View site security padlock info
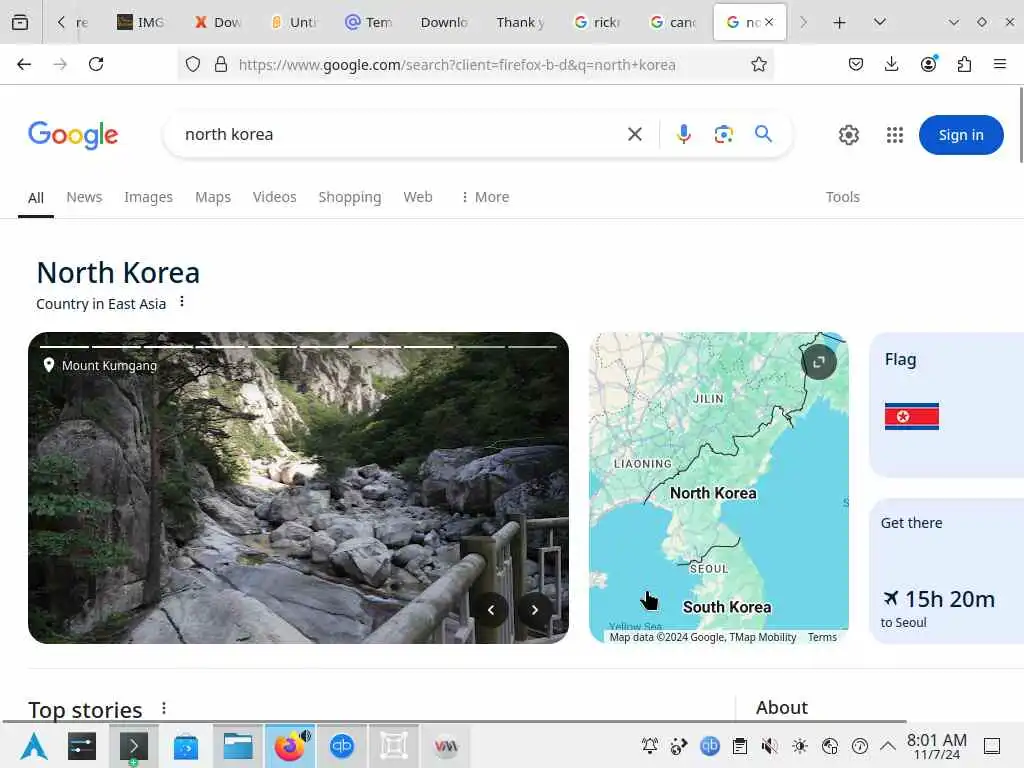Viewport: 1024px width, 768px height. [x=221, y=64]
